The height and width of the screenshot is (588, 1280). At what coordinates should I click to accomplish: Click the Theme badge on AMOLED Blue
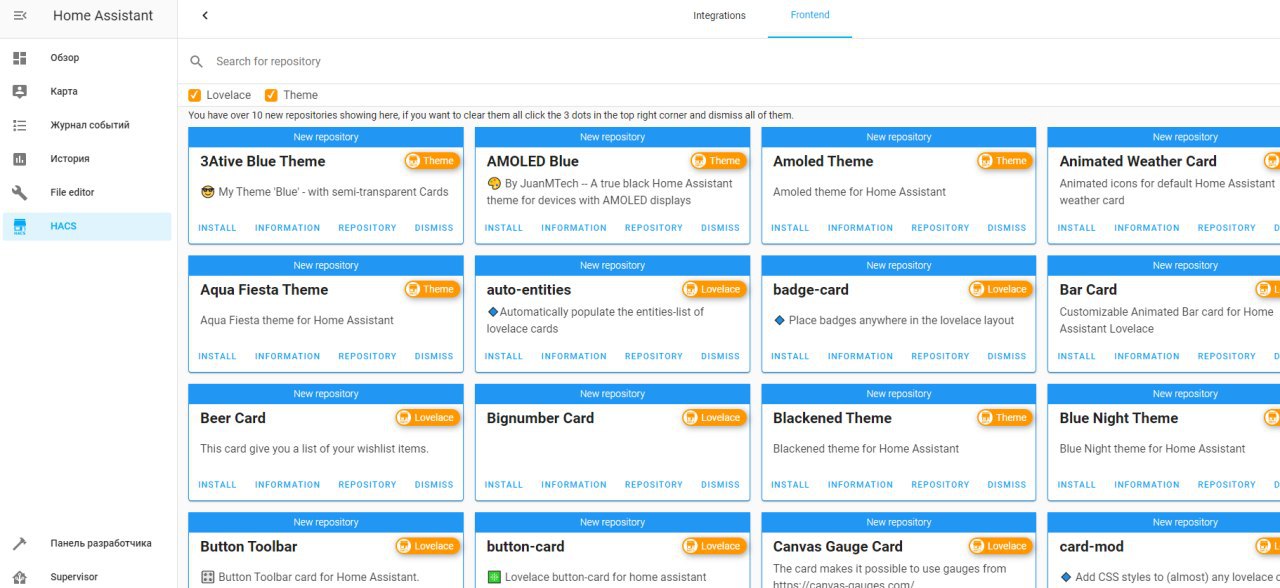tap(718, 161)
